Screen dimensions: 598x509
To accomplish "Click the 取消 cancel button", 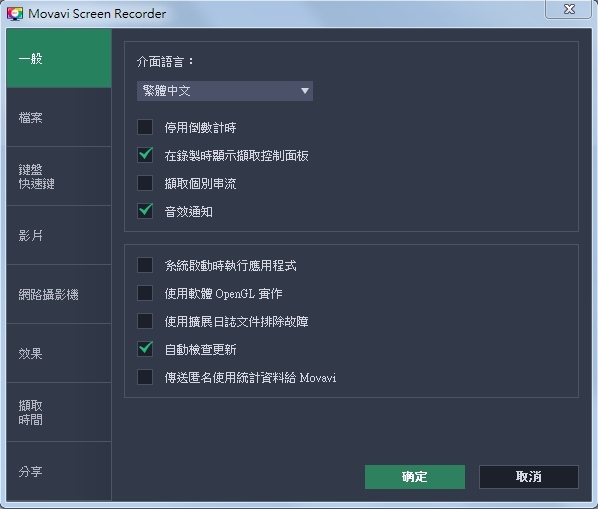I will (529, 477).
